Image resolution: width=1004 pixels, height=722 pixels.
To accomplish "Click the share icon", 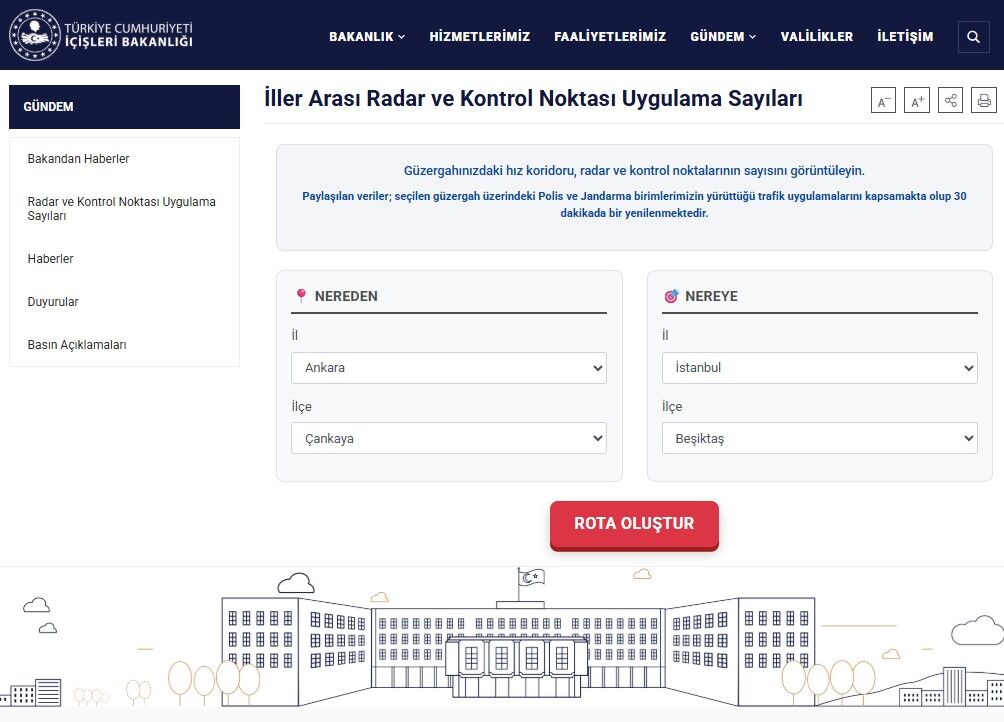I will tap(950, 101).
